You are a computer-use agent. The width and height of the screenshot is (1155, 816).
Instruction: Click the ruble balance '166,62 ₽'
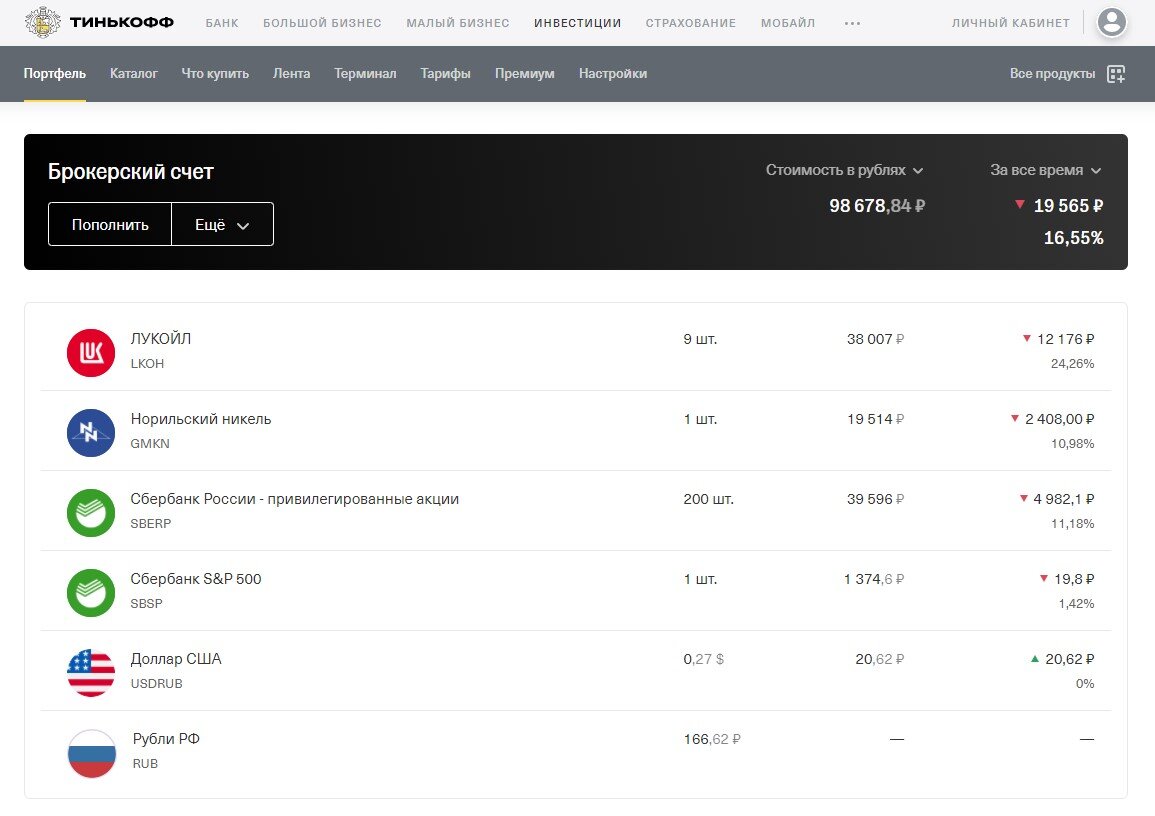coord(712,739)
